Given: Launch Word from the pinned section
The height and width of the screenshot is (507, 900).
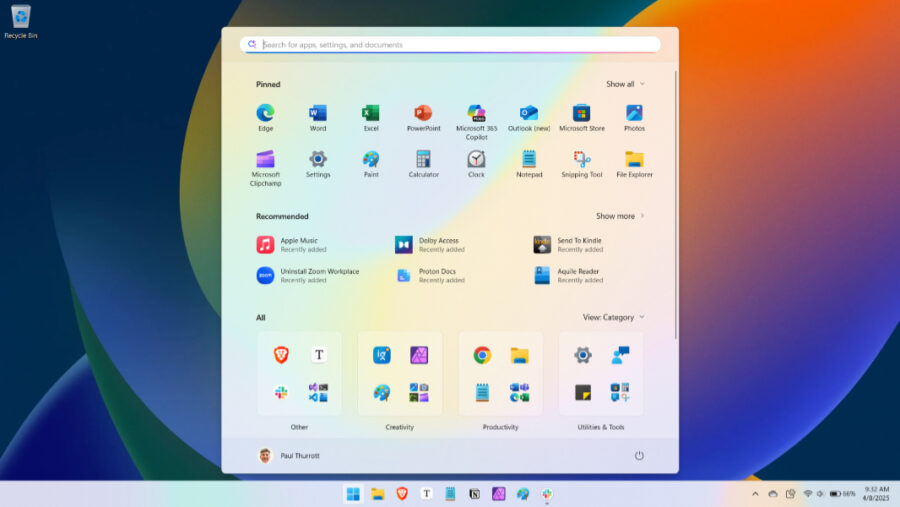Looking at the screenshot, I should tap(317, 118).
